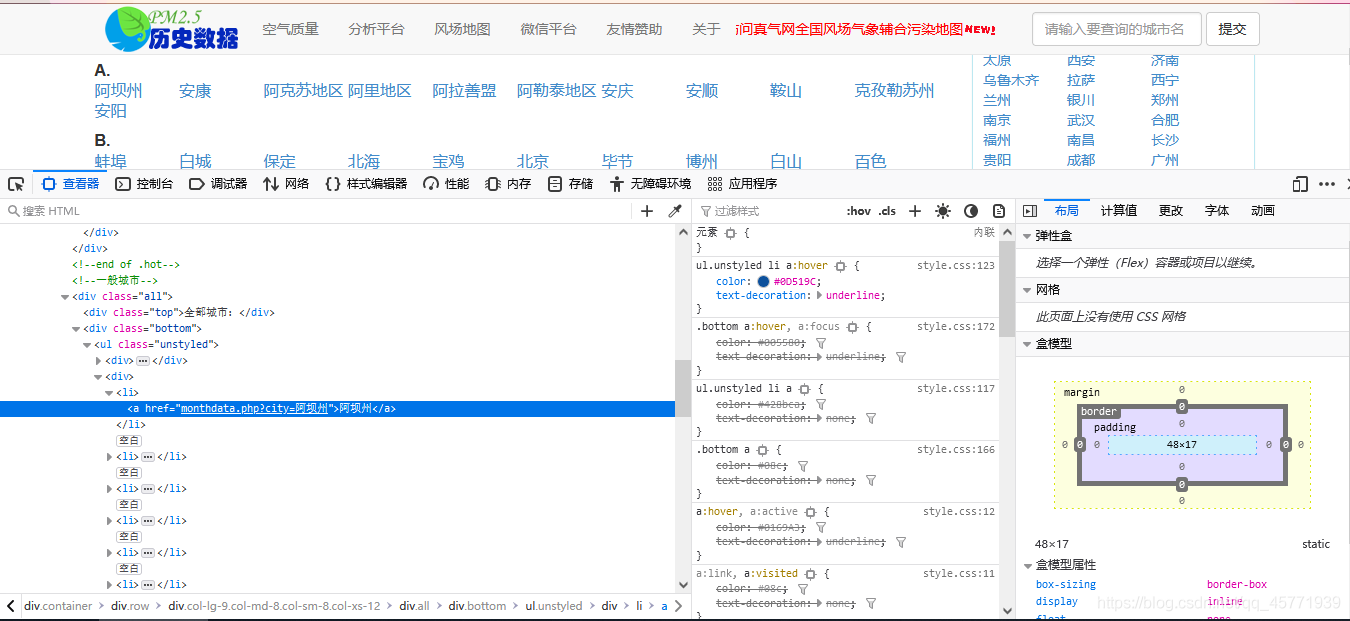Select selector icon for ul.unstyled li a:hover

(840, 266)
